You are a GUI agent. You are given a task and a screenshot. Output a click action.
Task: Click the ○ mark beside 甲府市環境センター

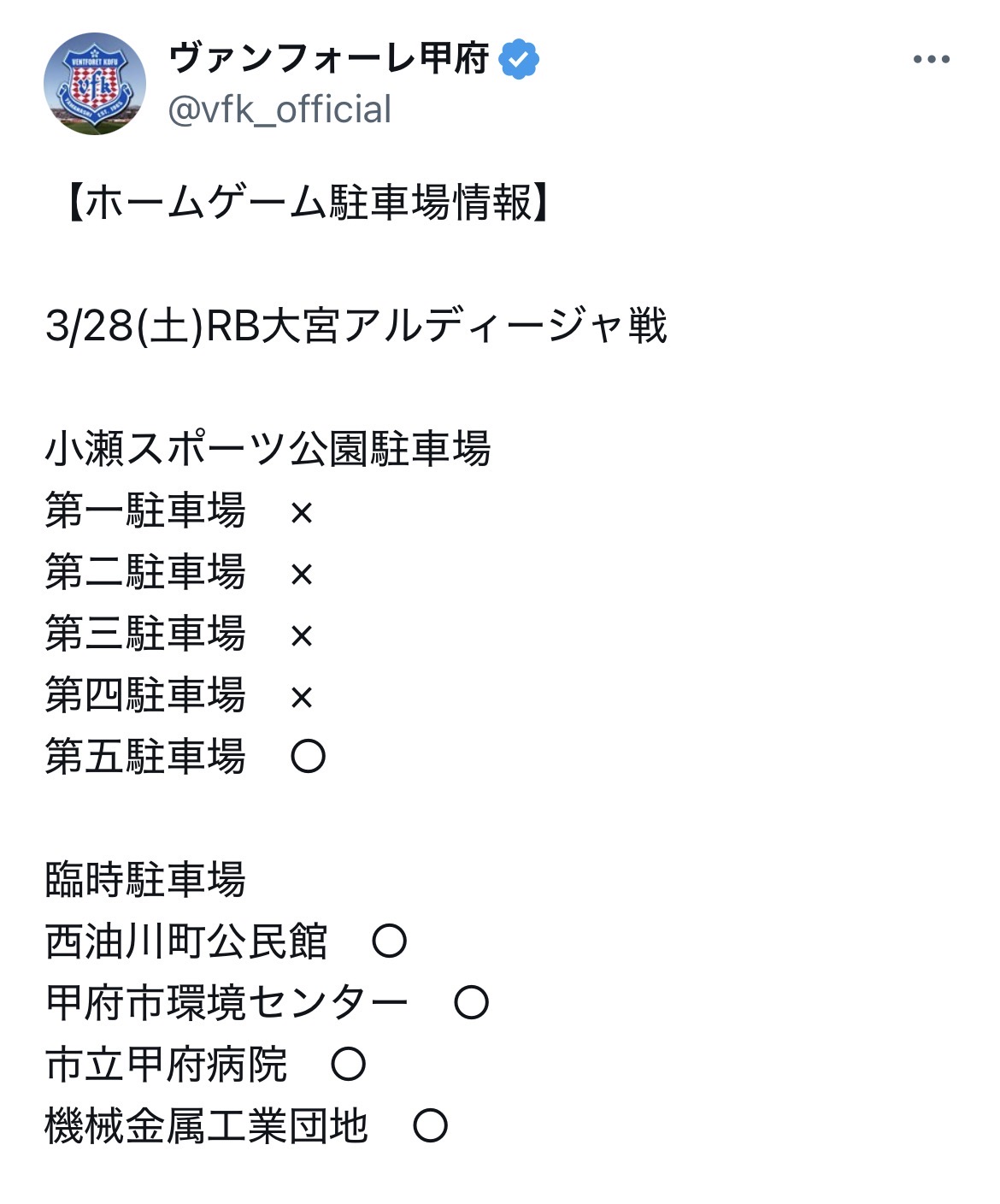click(x=471, y=1003)
